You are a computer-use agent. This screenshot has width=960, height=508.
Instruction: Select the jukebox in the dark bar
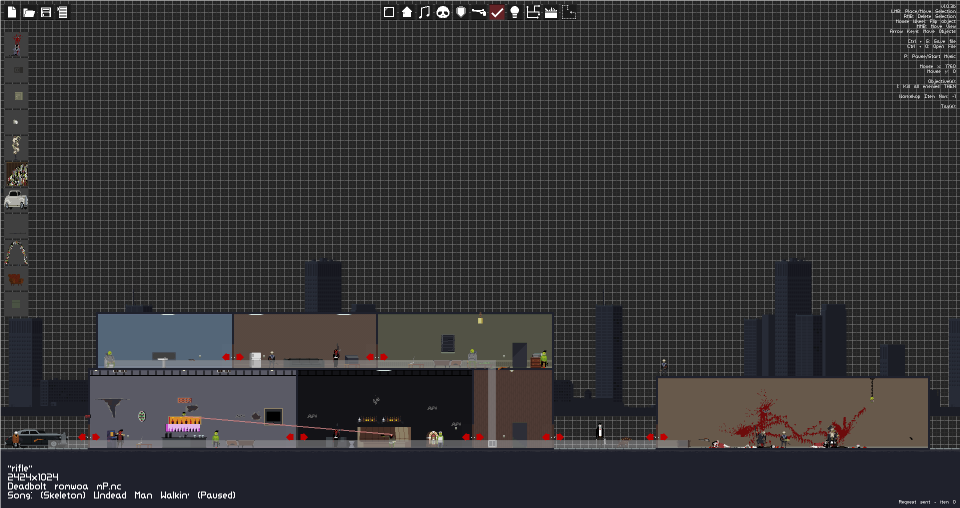(434, 438)
